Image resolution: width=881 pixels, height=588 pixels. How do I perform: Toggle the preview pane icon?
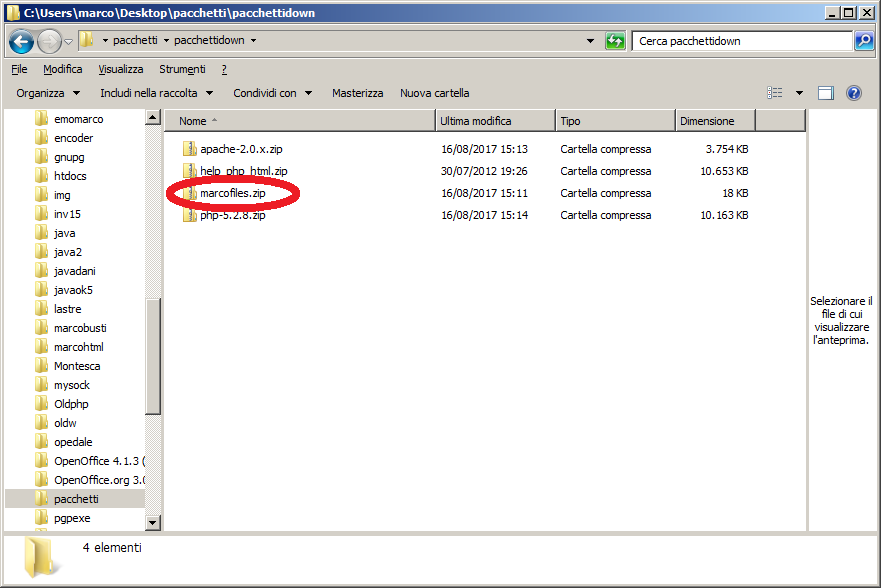(826, 93)
